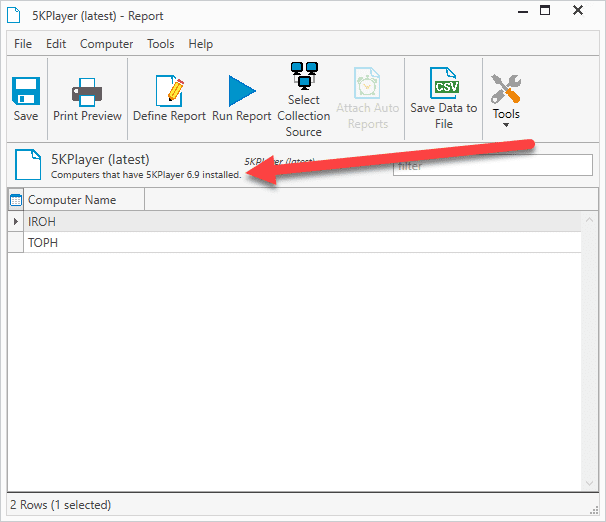
Task: Open the Help menu
Action: click(x=201, y=44)
